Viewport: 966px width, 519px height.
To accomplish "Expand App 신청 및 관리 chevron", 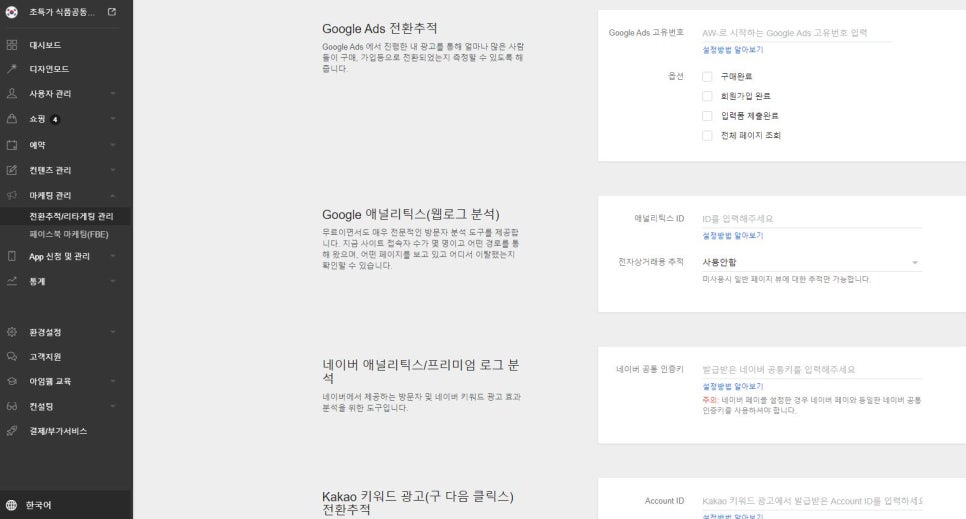I will [113, 256].
